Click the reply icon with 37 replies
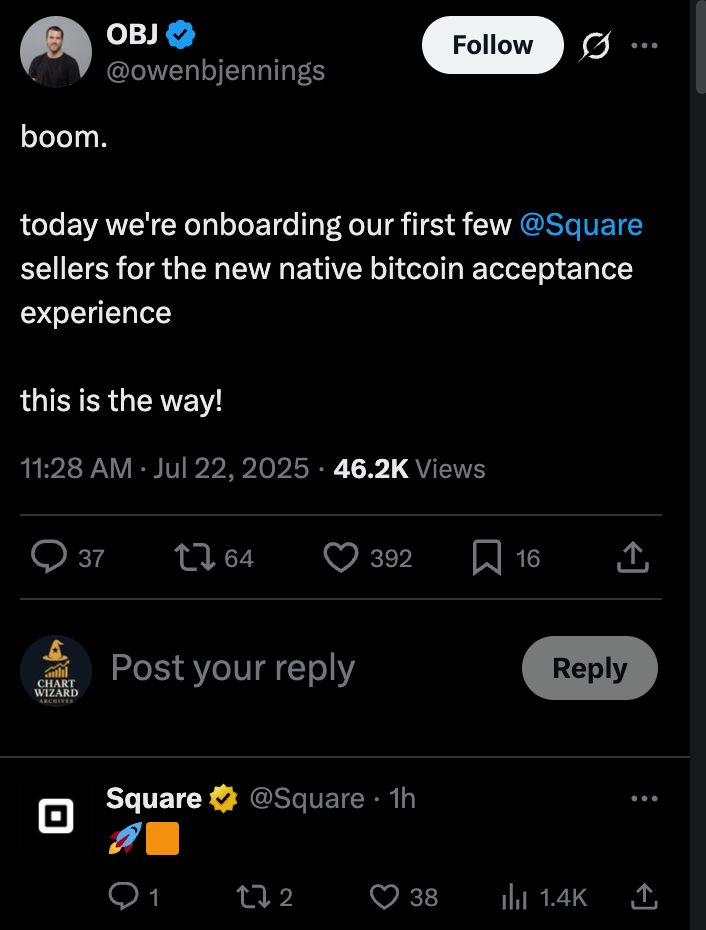The image size is (706, 930). coord(48,558)
